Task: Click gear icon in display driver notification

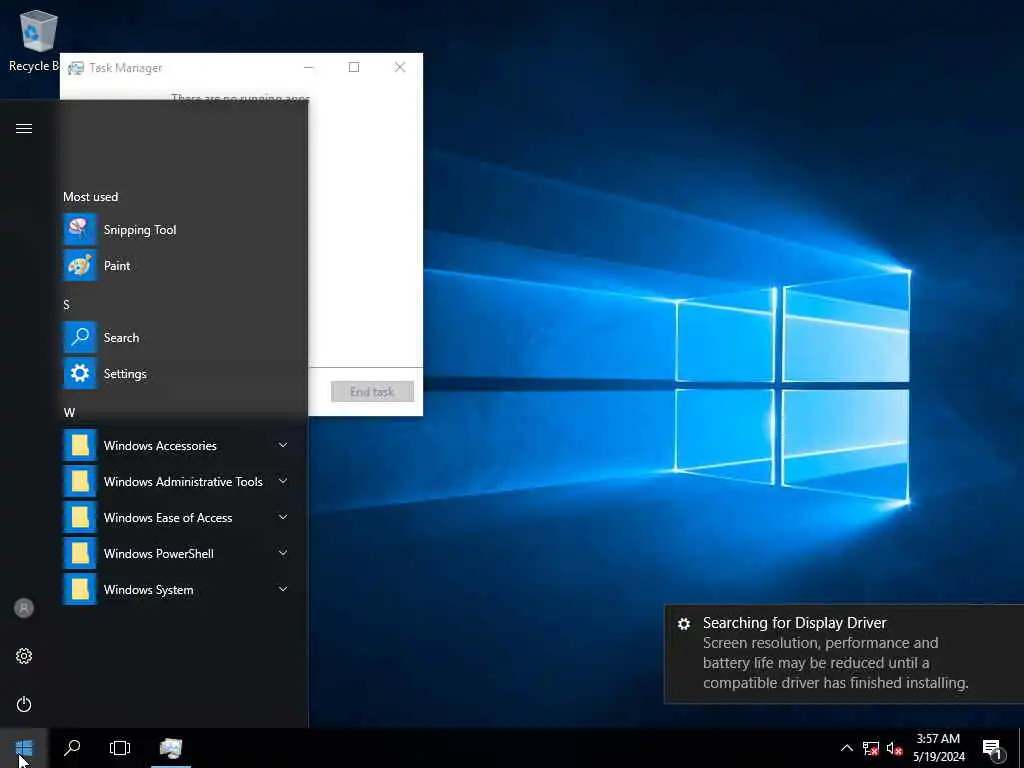Action: [x=684, y=624]
